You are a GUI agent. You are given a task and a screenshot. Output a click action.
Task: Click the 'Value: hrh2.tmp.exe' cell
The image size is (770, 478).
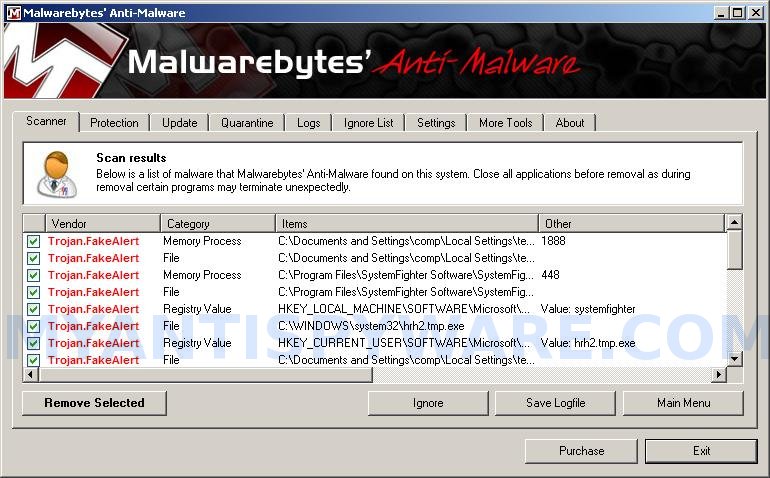pyautogui.click(x=588, y=343)
